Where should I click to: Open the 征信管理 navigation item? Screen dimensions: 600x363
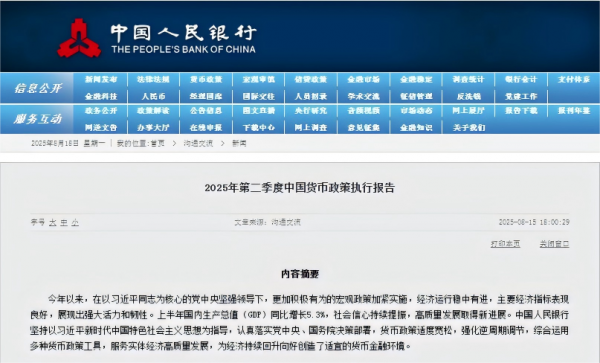(416, 96)
